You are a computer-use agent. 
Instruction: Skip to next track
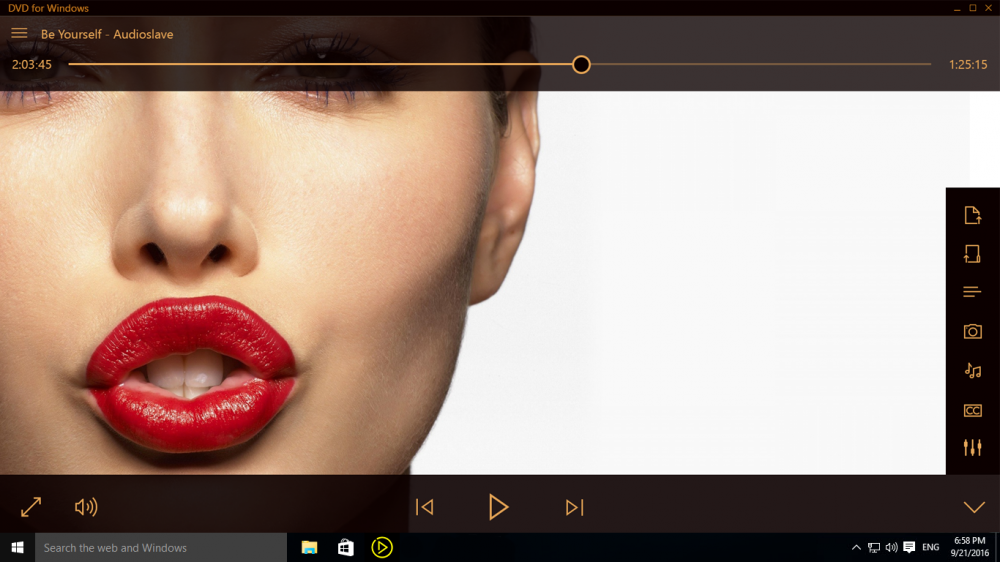575,507
